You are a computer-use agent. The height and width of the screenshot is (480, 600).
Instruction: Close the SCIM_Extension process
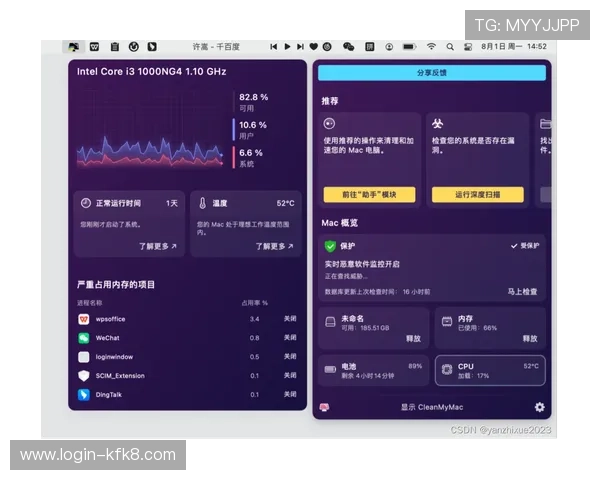click(290, 375)
